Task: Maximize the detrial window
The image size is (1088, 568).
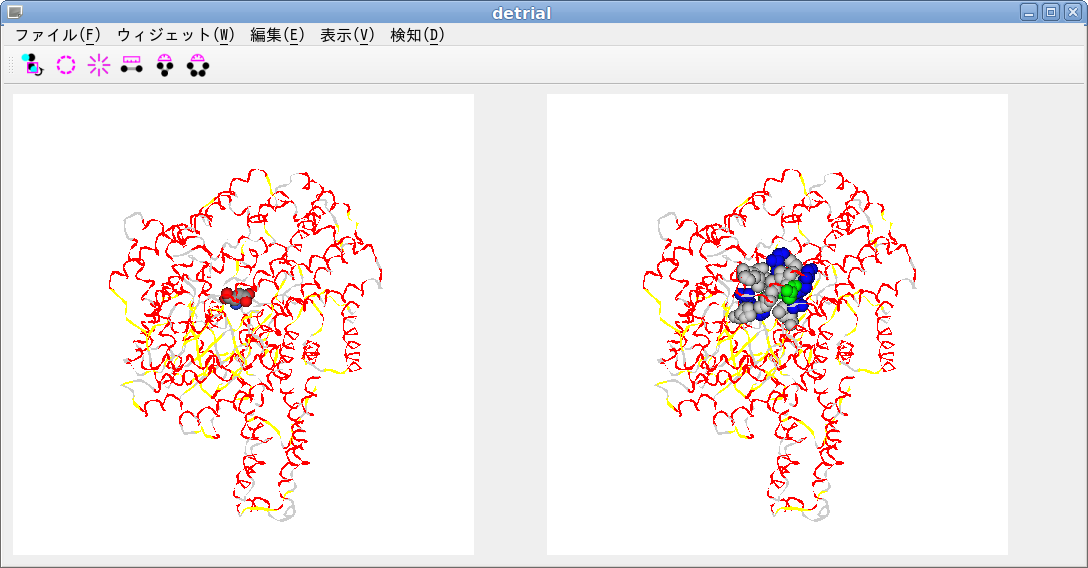Action: pyautogui.click(x=1050, y=12)
